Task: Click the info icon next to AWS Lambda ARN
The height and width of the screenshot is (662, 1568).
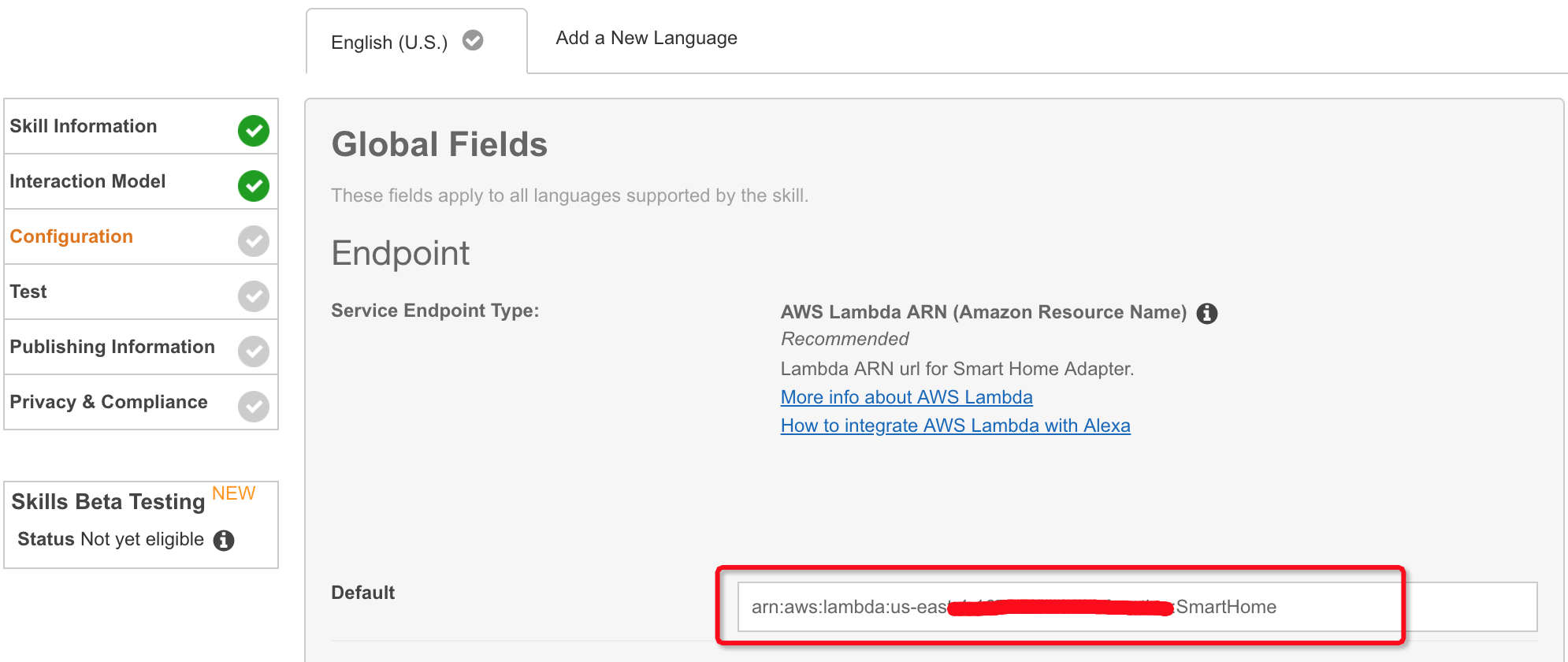Action: pos(1207,314)
